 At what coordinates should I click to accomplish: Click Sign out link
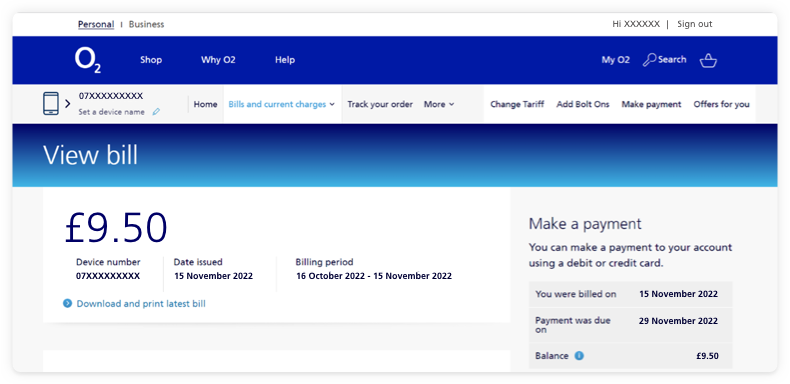point(694,24)
